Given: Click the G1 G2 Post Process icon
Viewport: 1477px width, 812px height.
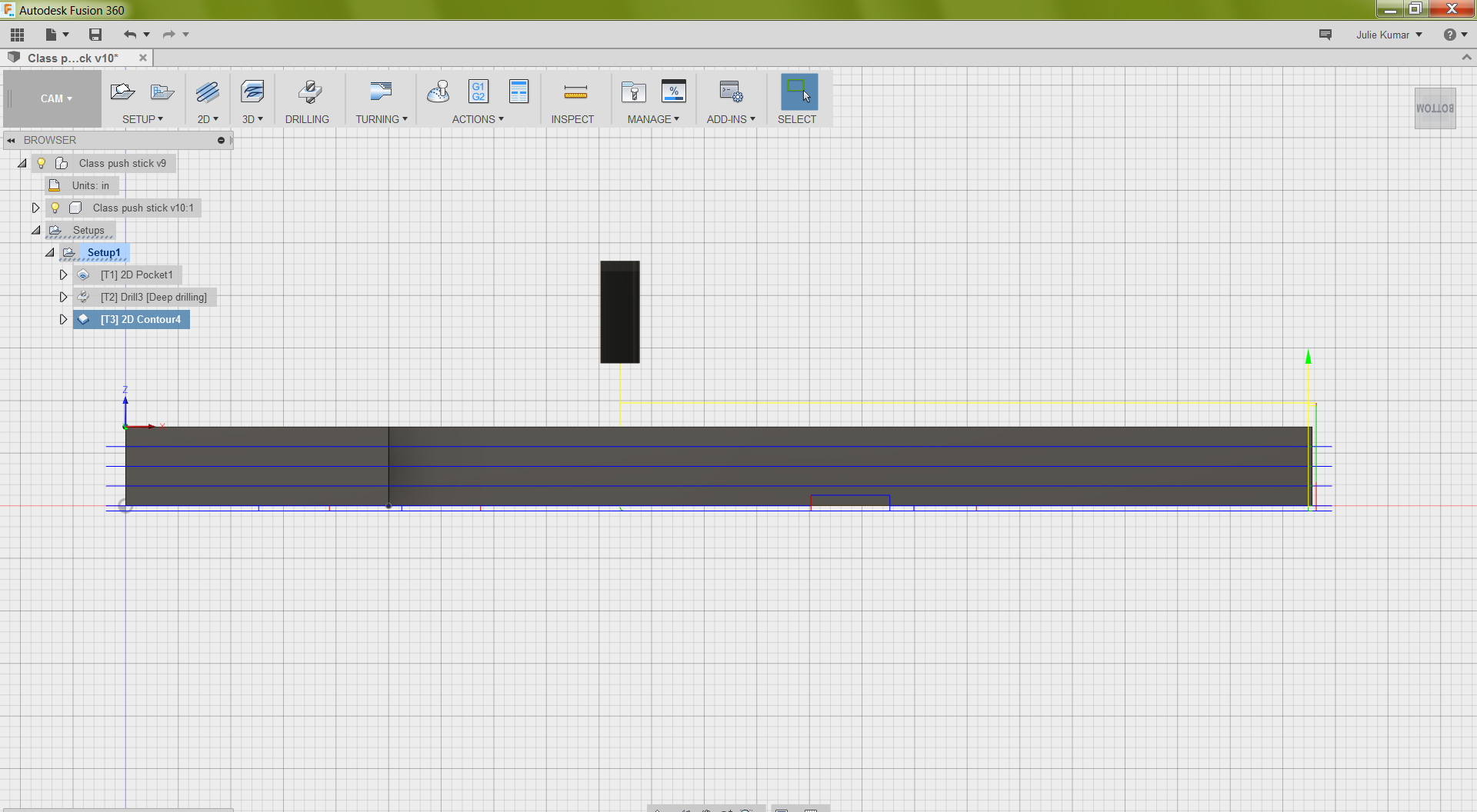Looking at the screenshot, I should [x=478, y=92].
